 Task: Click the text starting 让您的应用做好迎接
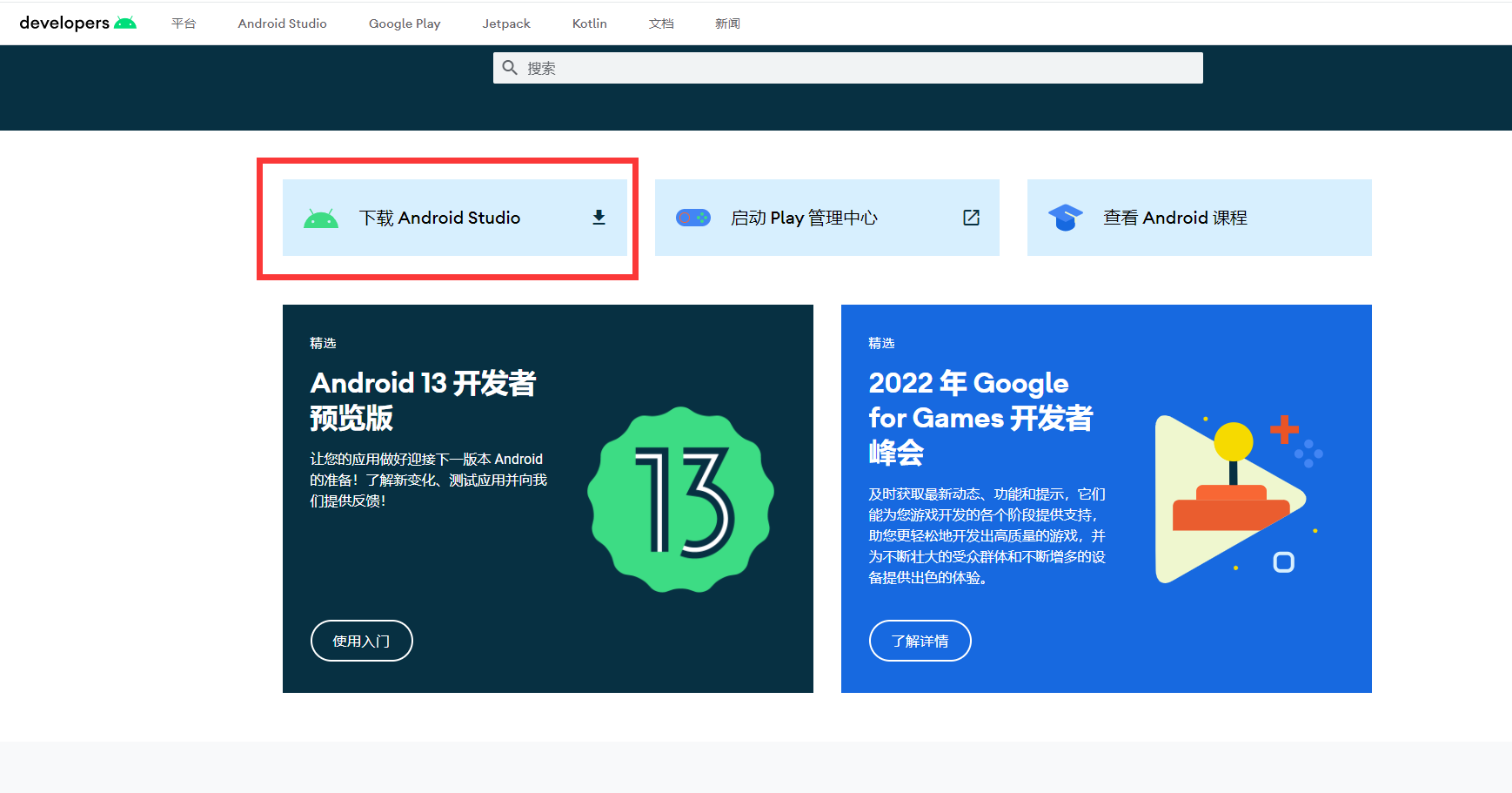click(x=429, y=480)
